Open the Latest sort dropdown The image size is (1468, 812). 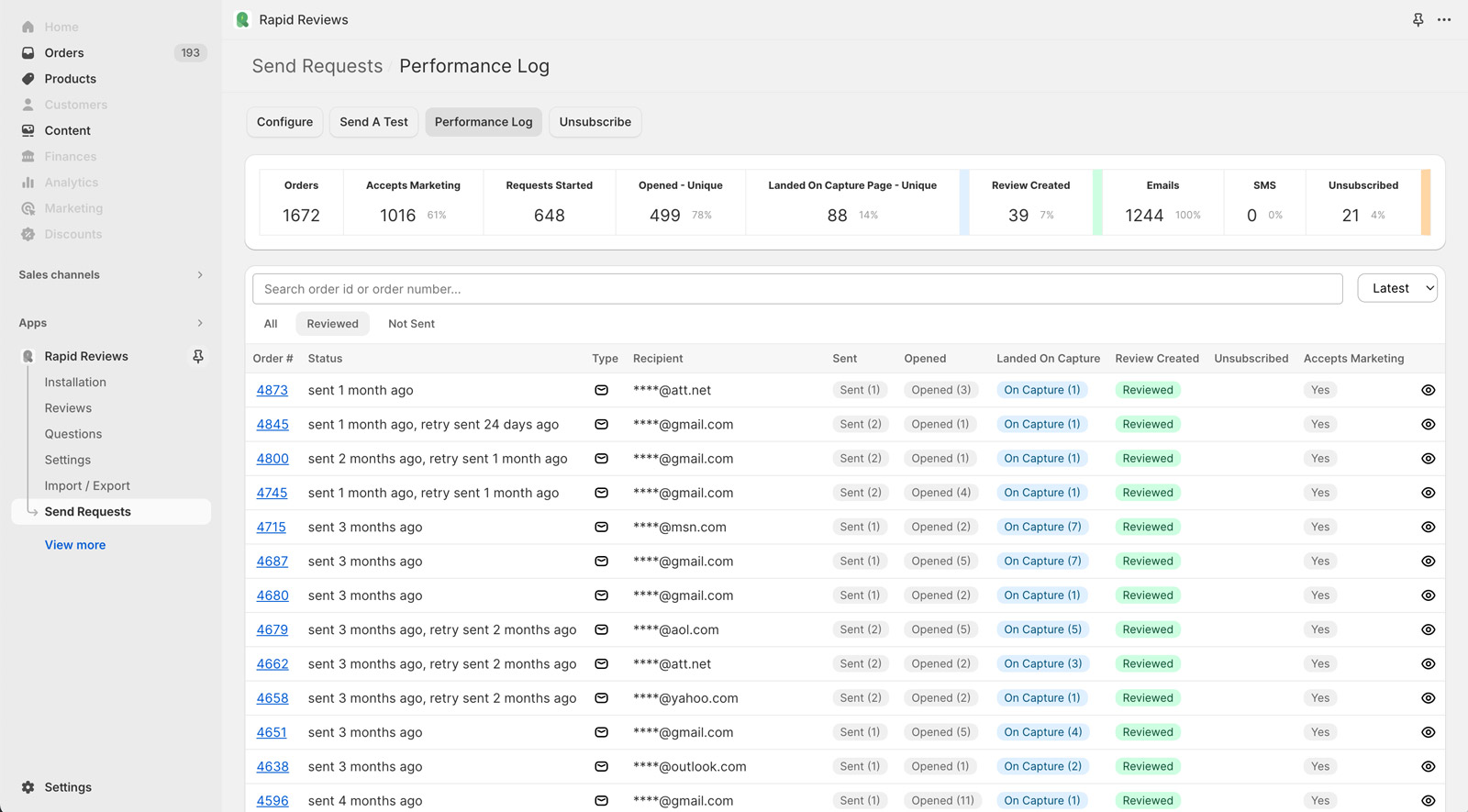1396,288
